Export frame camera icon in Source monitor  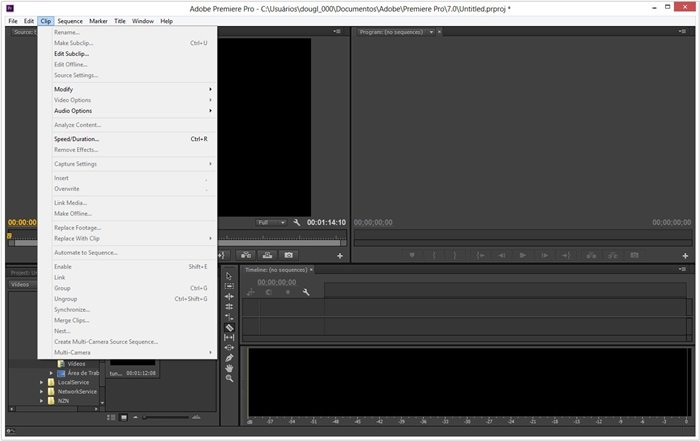(288, 255)
